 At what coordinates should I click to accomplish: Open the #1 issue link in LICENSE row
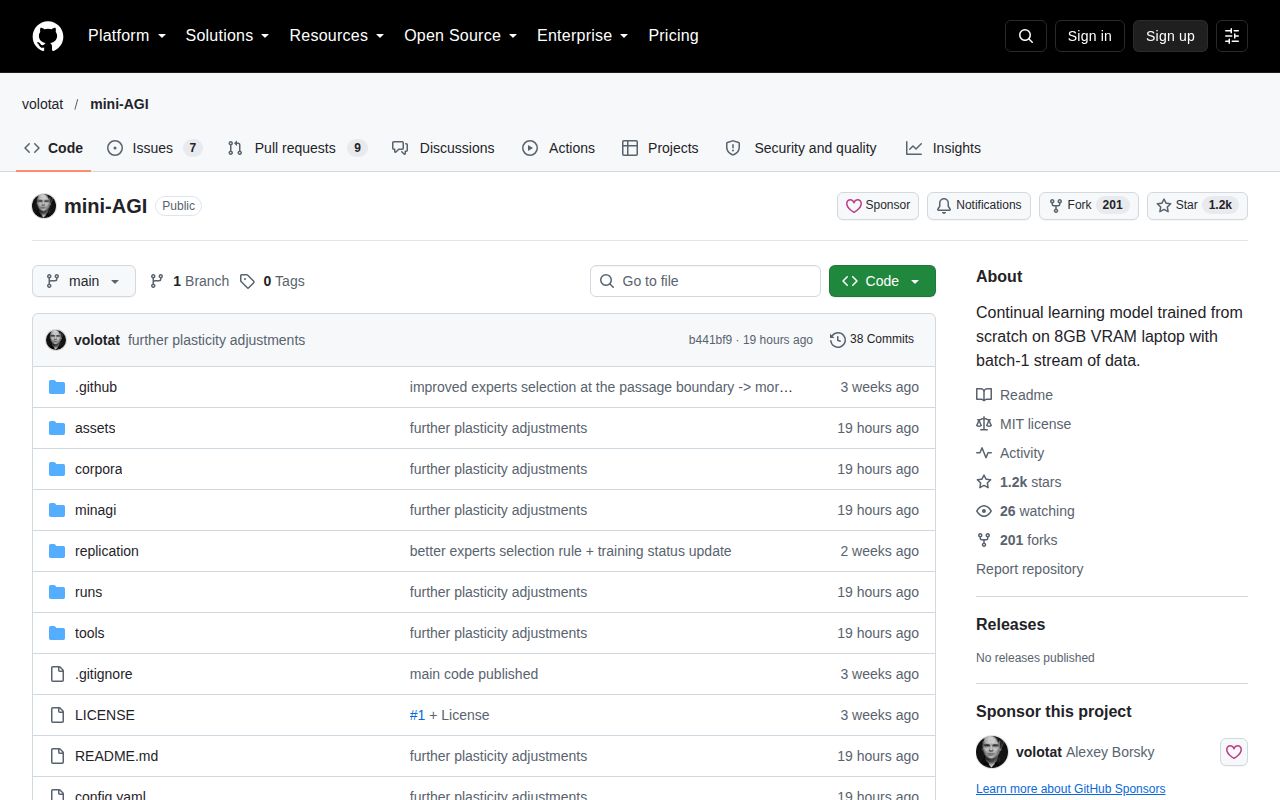[x=417, y=715]
